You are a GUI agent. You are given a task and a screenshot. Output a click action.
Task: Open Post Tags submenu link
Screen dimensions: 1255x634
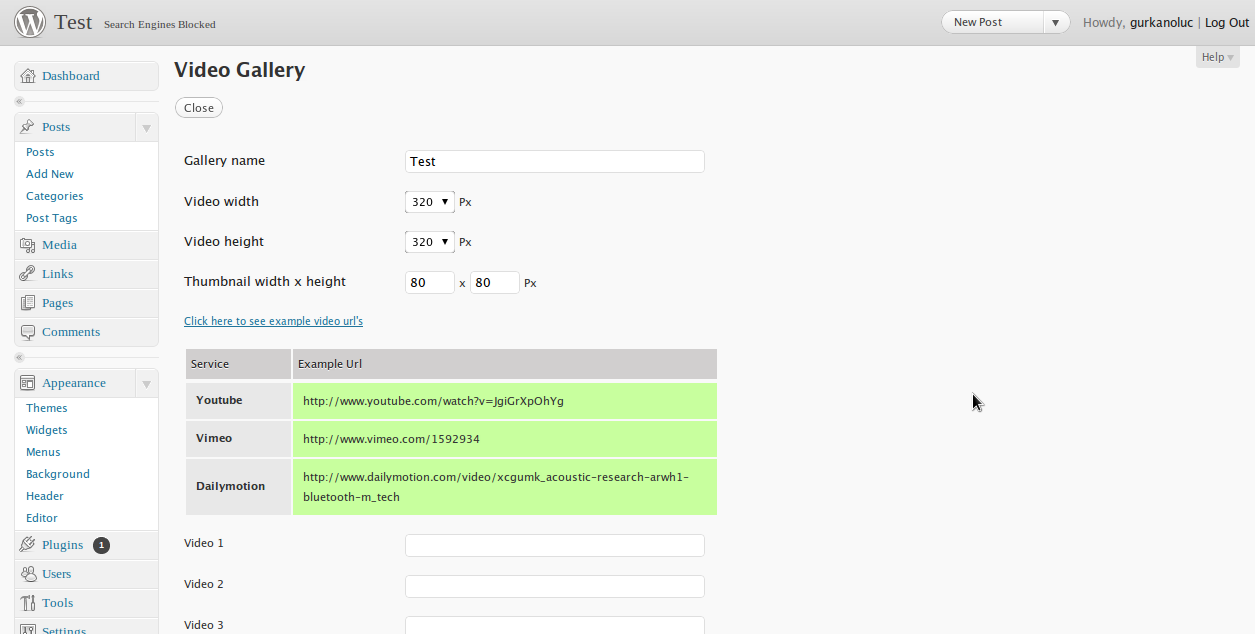pos(52,218)
